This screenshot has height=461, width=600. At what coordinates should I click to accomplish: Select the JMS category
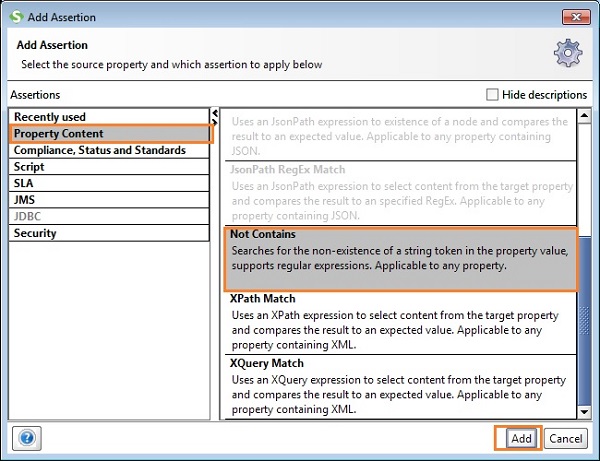25,200
